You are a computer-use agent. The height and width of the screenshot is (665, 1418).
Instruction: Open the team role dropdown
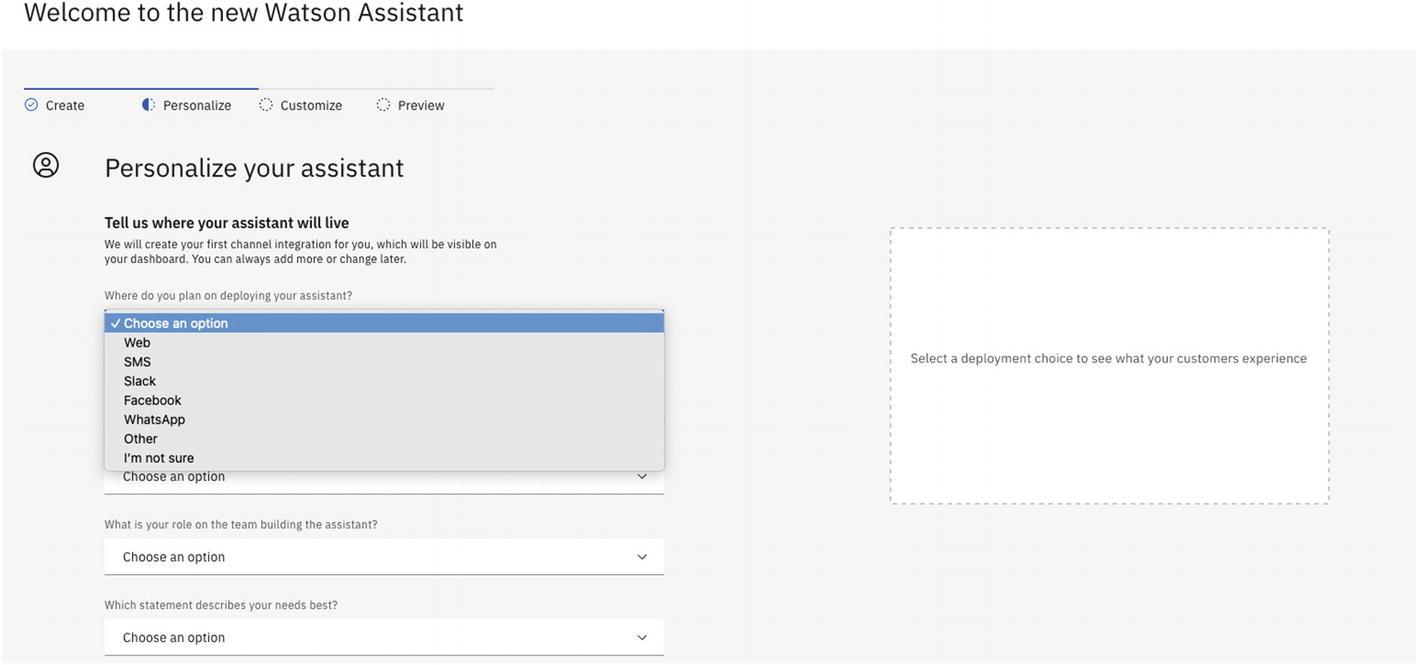pyautogui.click(x=383, y=557)
